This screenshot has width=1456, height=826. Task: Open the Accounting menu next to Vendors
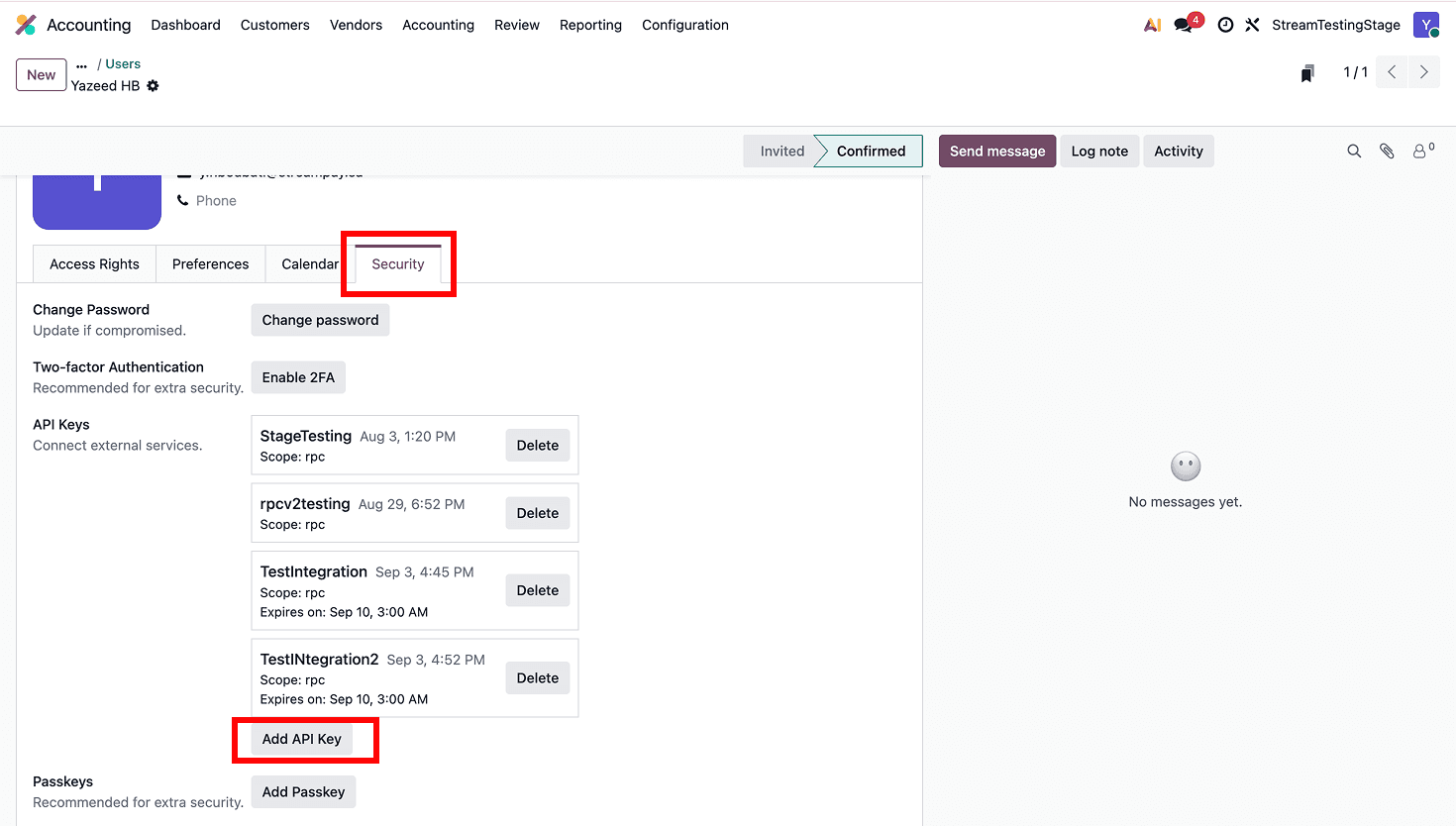click(x=438, y=25)
